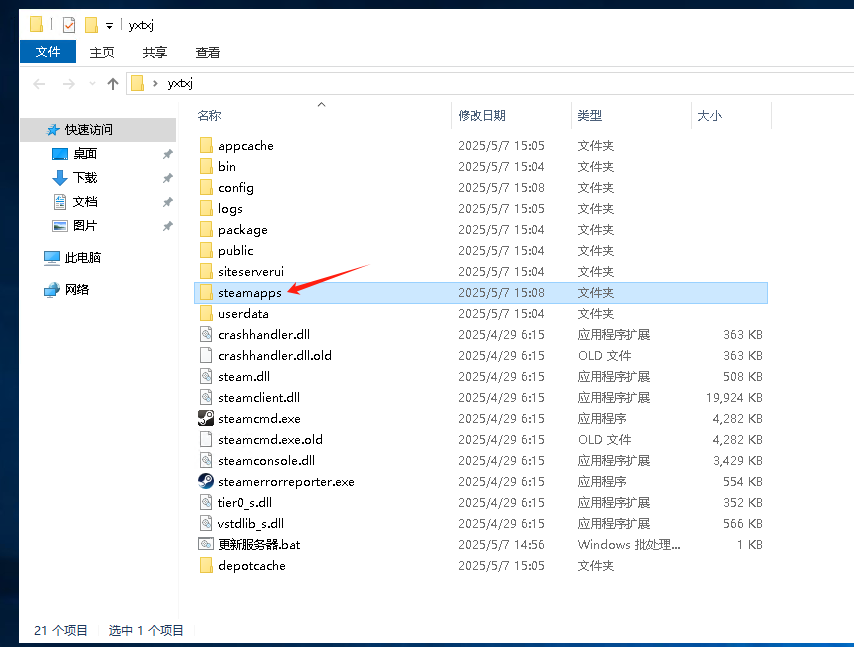Select the steamcmd.exe Steam icon
This screenshot has width=854, height=647.
206,418
